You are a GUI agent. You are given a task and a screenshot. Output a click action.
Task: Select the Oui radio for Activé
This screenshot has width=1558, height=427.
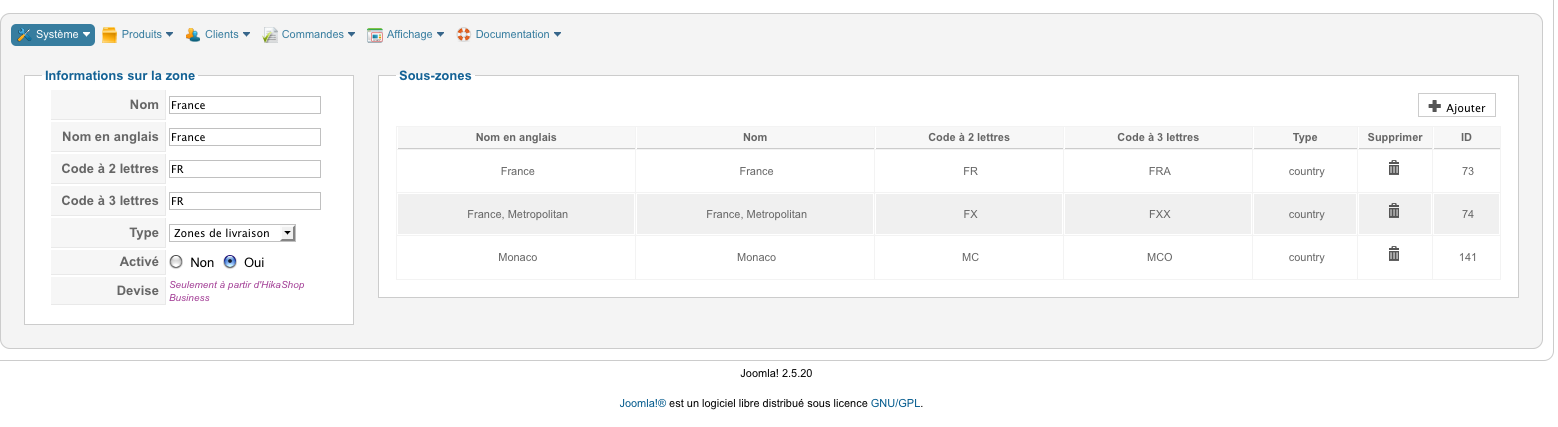230,262
